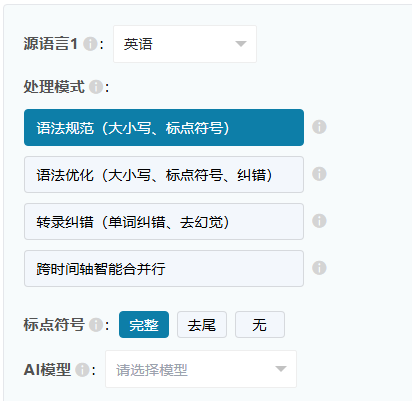
Task: Select 完整 punctuation option
Action: click(x=144, y=325)
